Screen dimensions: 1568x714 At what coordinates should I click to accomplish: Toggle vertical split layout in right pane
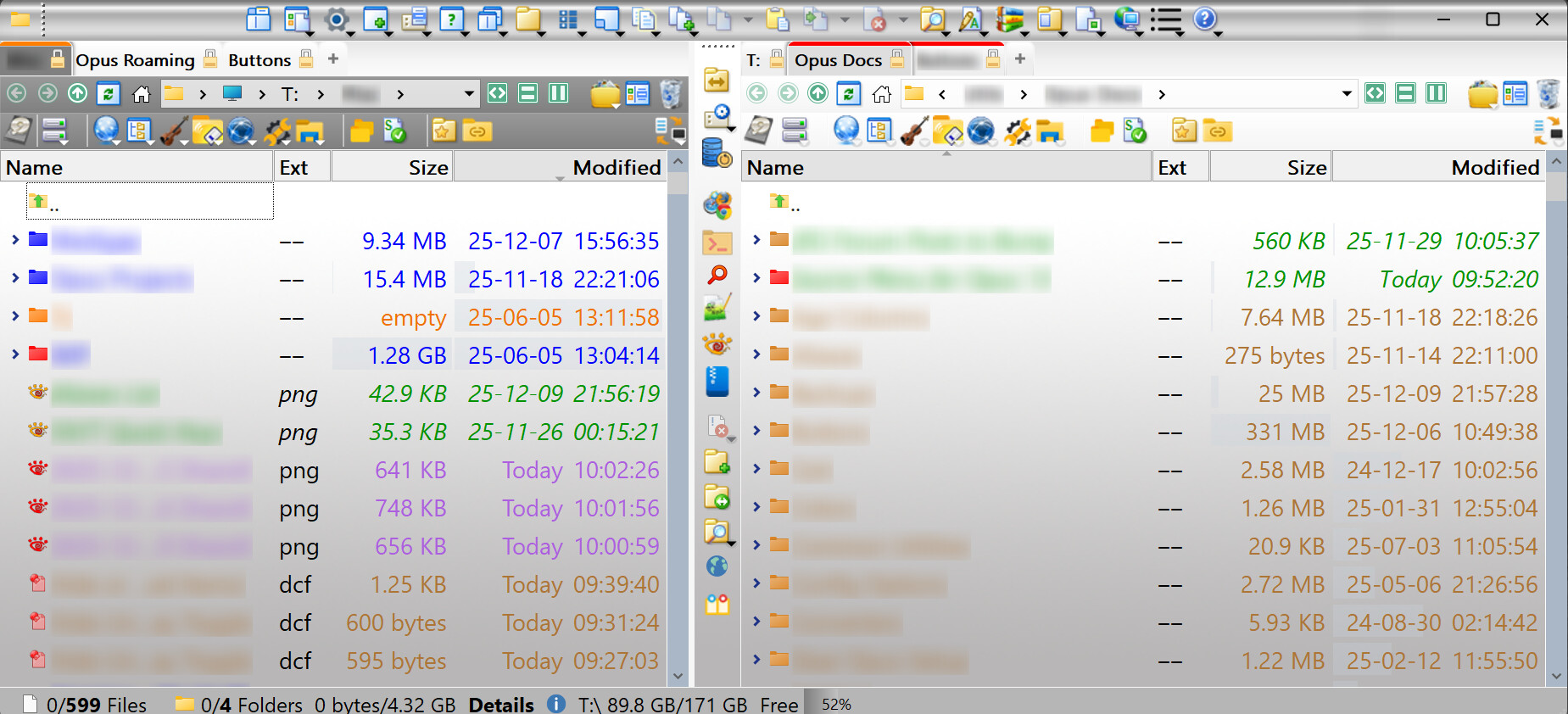(1436, 93)
